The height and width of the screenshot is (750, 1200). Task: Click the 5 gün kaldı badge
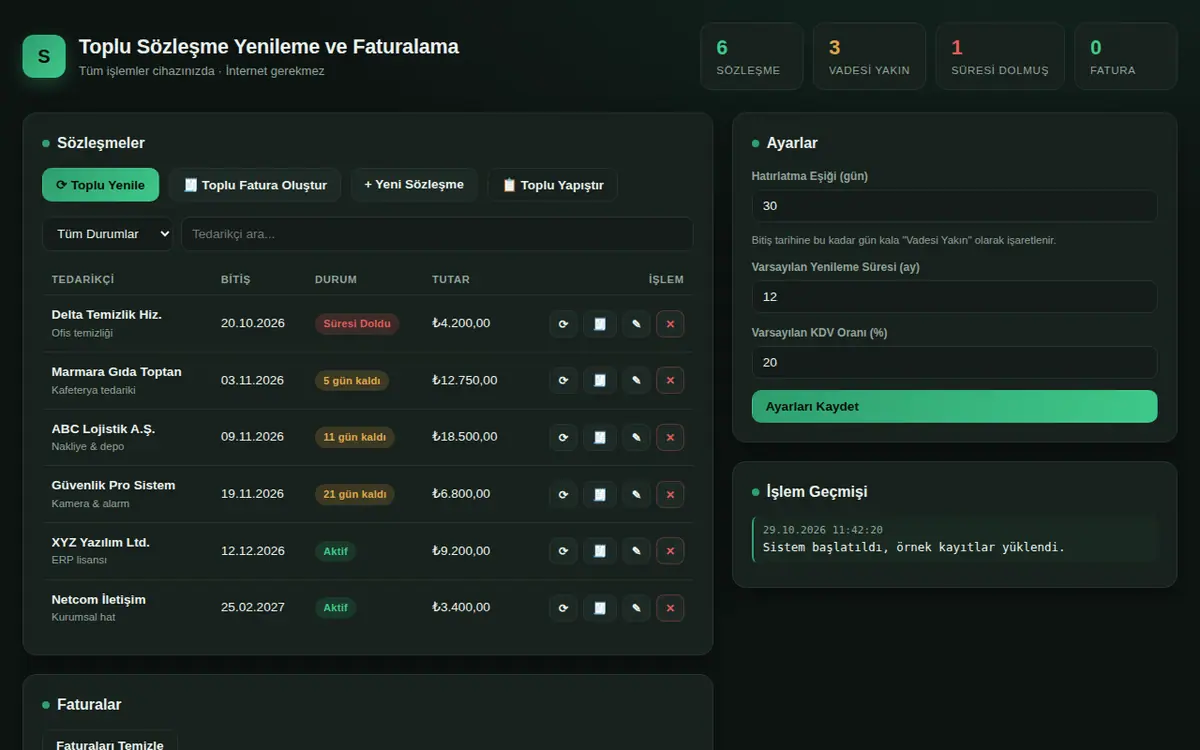point(352,380)
